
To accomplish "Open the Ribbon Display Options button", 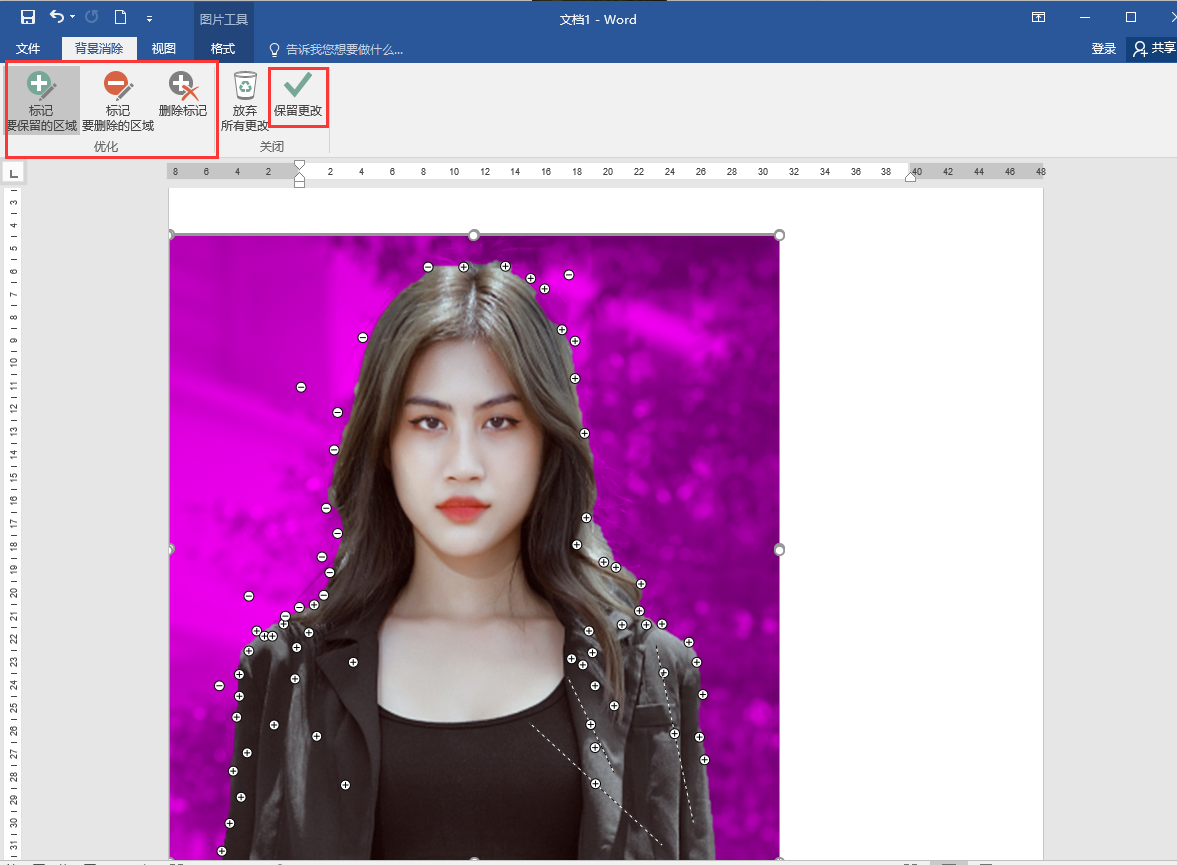I will pyautogui.click(x=1039, y=18).
